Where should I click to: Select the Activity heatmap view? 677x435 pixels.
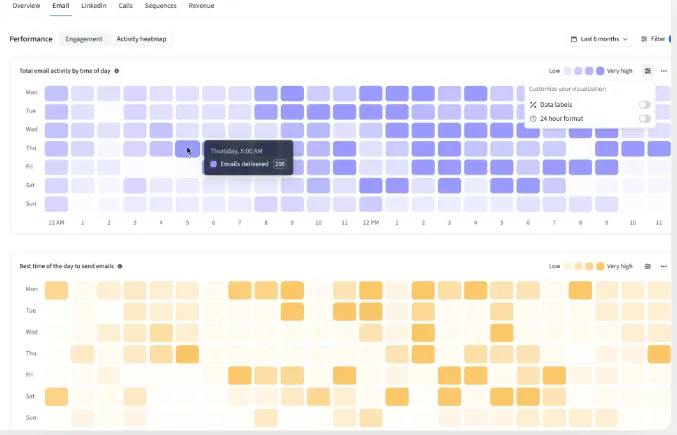point(141,39)
